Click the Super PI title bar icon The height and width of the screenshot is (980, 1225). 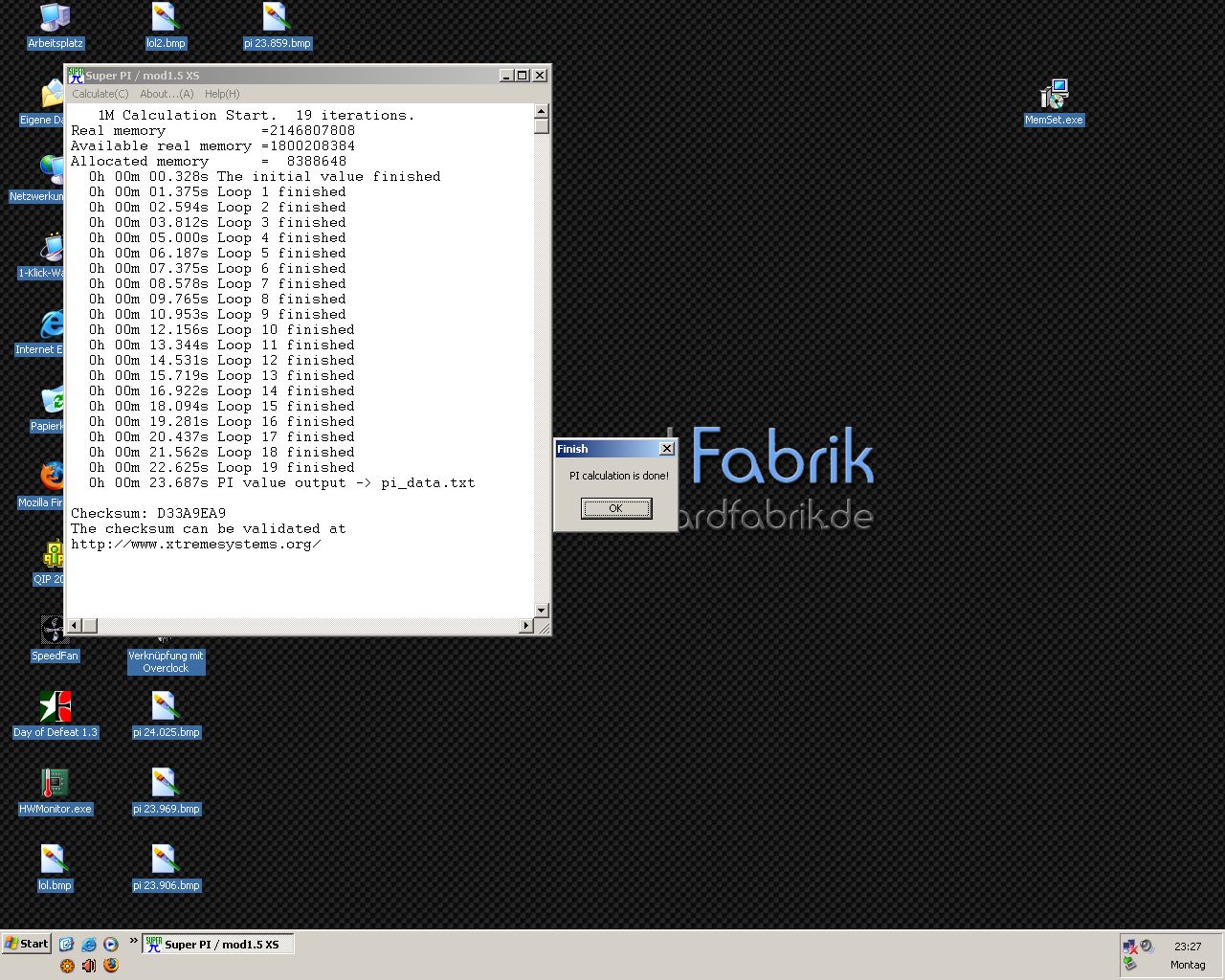coord(76,75)
